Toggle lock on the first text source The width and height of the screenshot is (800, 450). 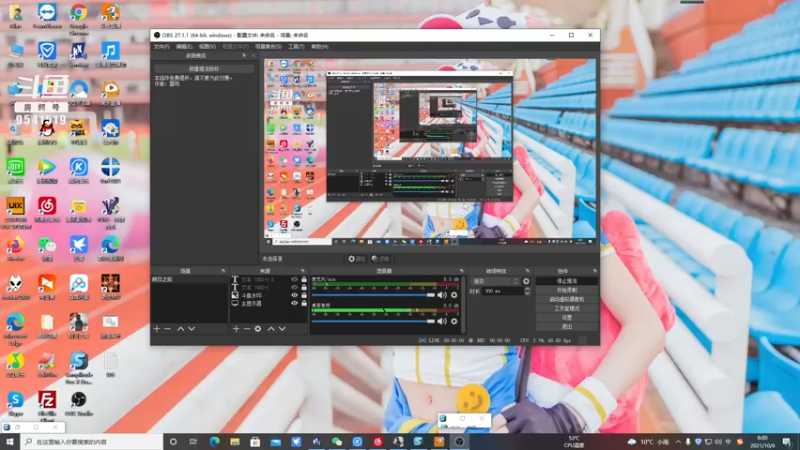(x=304, y=280)
